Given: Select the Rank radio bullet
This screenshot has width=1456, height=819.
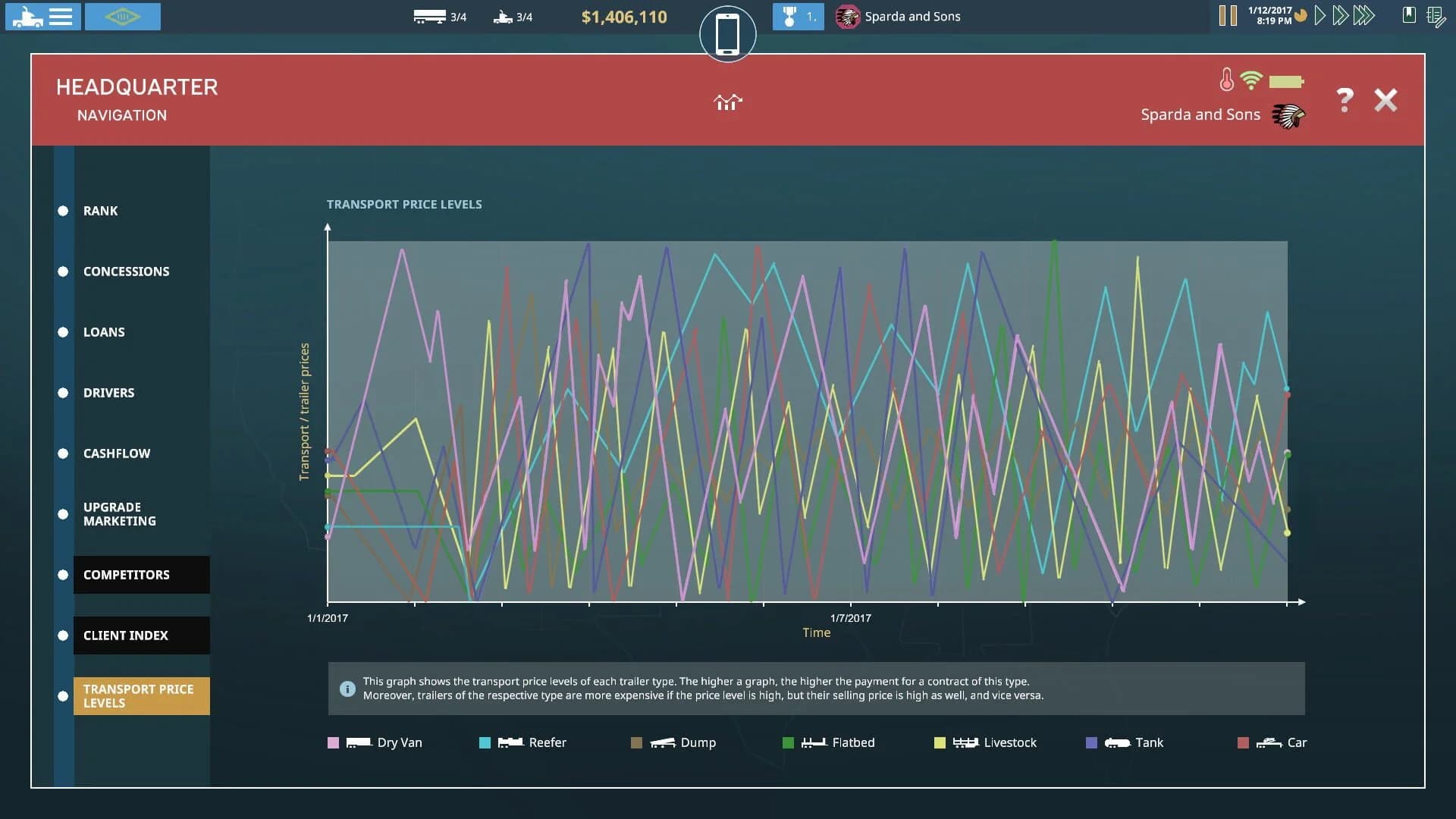Looking at the screenshot, I should (61, 211).
